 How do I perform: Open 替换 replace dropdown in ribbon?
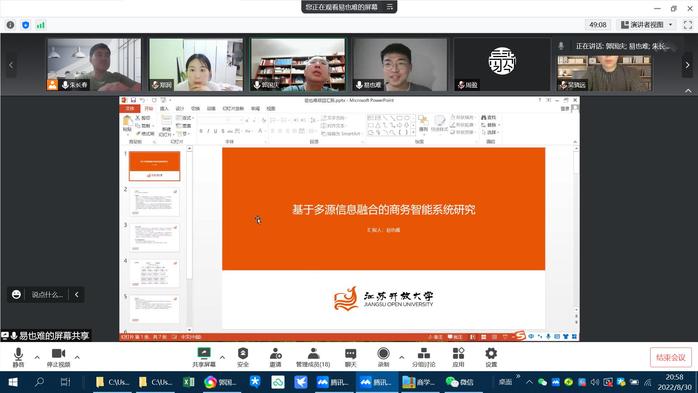point(490,125)
